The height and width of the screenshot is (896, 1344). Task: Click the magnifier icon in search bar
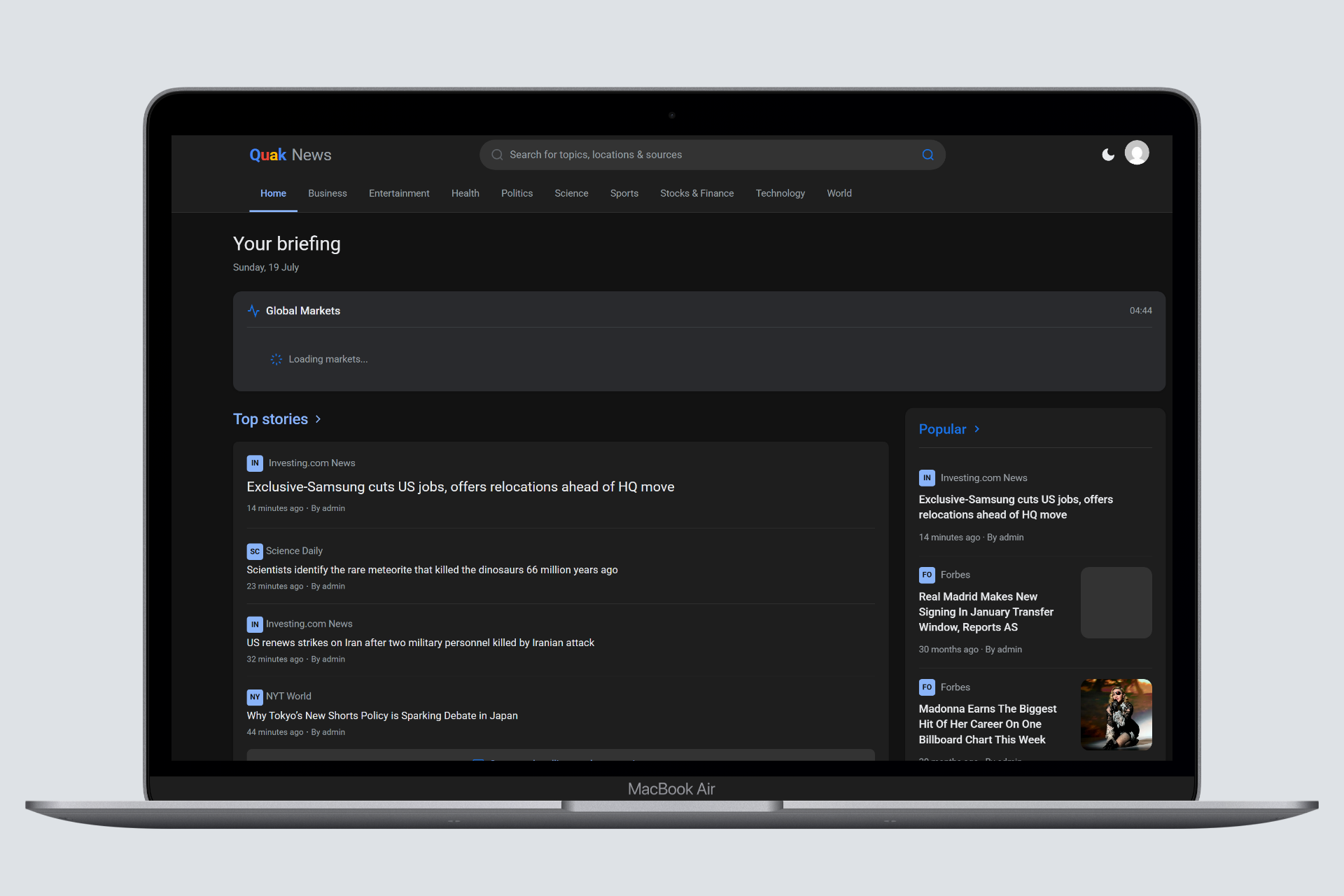pyautogui.click(x=497, y=155)
